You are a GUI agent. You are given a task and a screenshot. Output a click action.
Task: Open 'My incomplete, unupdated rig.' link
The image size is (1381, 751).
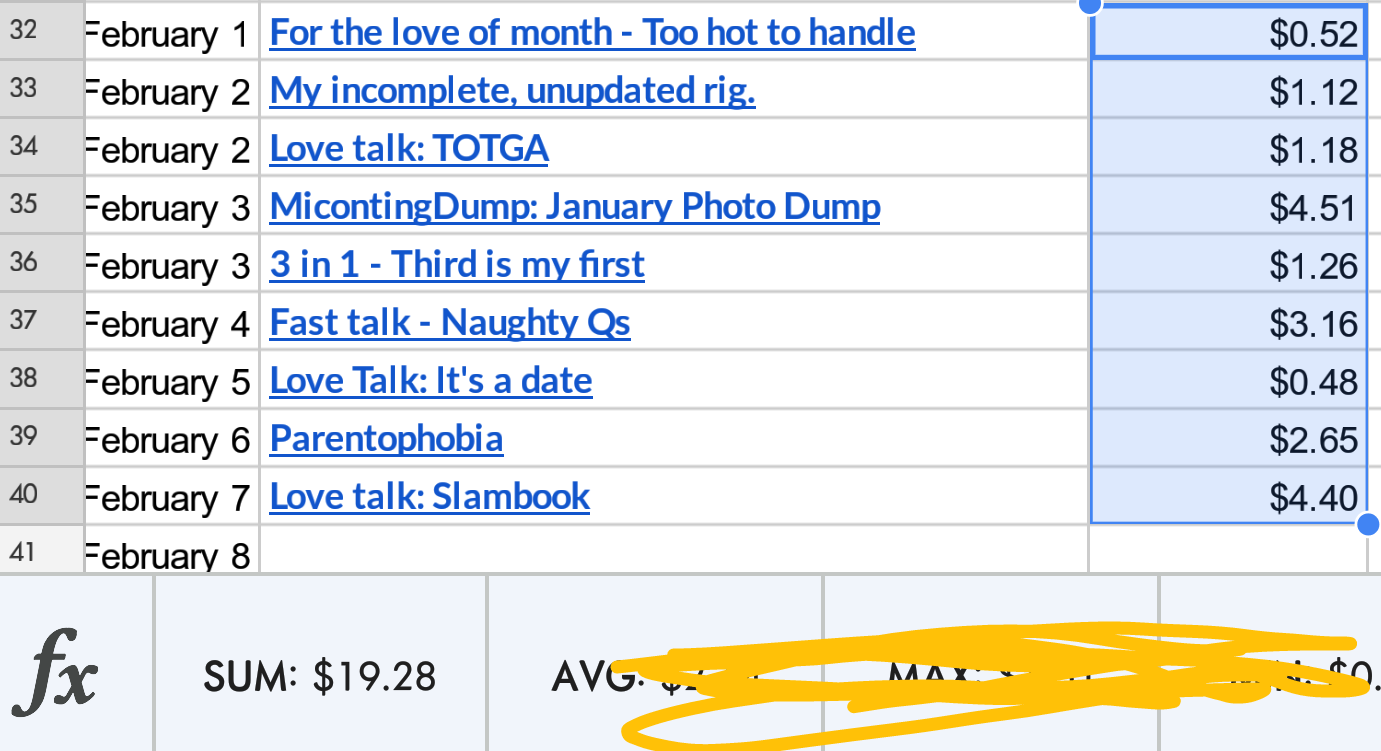click(513, 91)
